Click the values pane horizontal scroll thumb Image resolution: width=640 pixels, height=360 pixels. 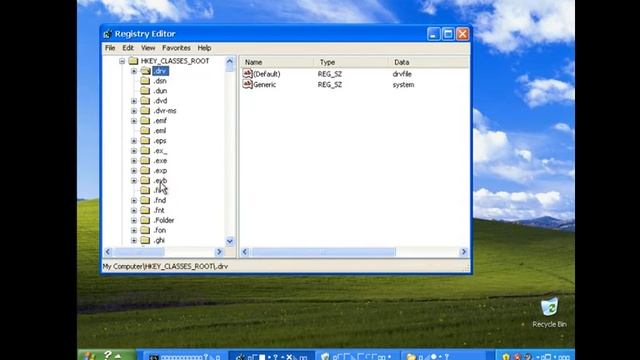[323, 252]
